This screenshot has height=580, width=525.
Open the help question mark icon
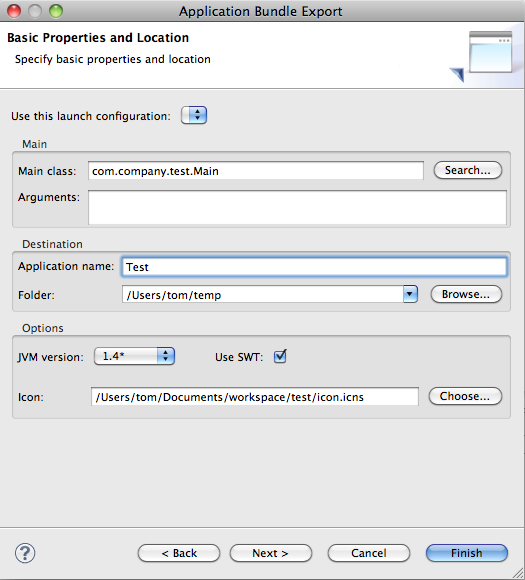pyautogui.click(x=25, y=553)
